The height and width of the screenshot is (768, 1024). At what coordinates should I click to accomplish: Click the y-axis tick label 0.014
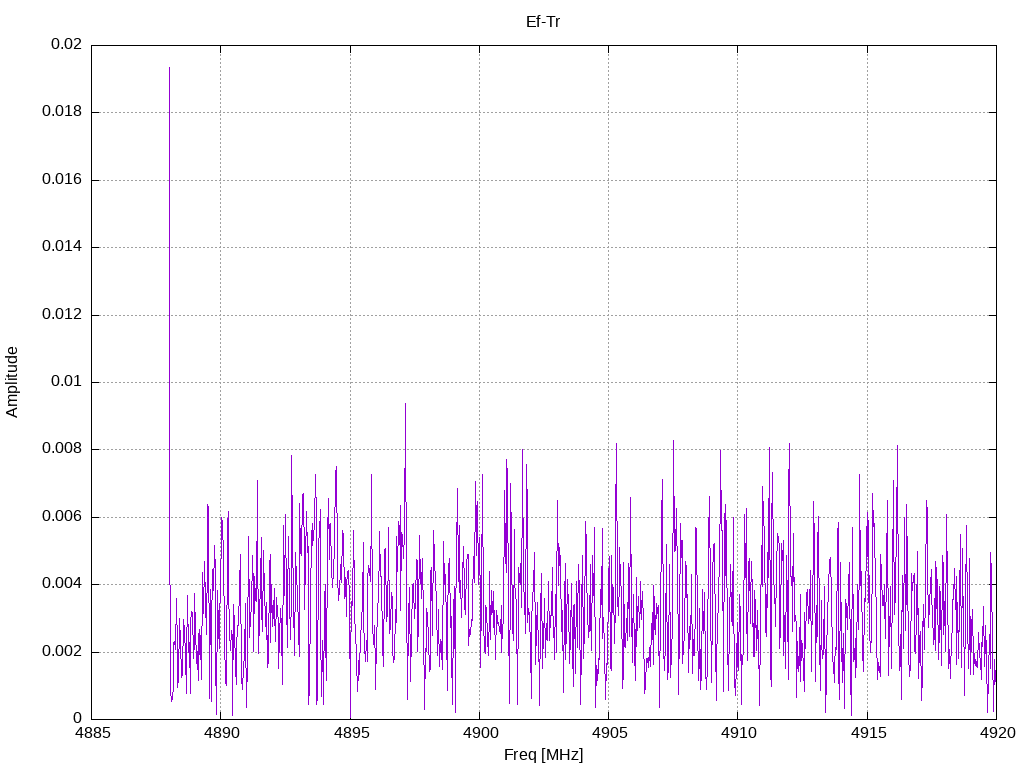pos(62,247)
